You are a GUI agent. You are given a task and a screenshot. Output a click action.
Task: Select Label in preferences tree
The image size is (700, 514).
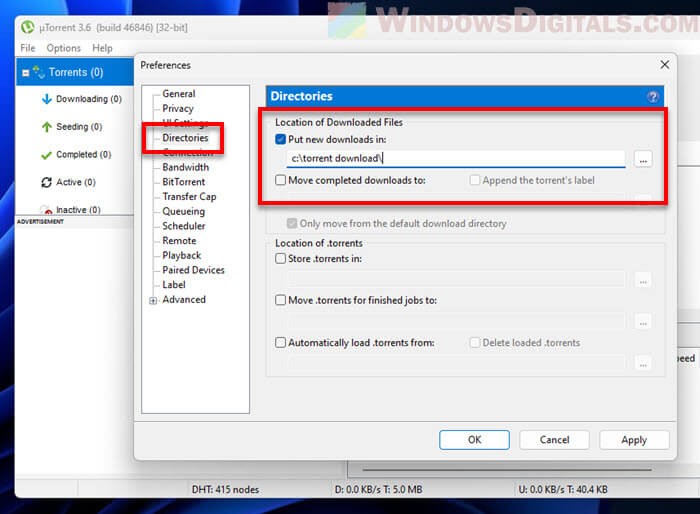pos(174,285)
